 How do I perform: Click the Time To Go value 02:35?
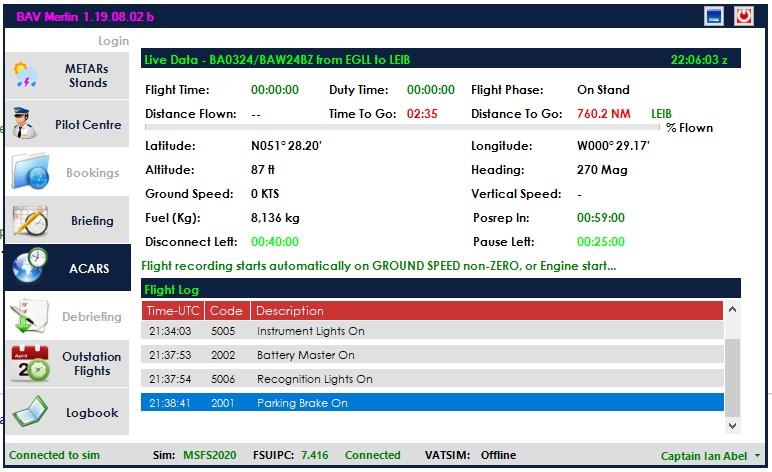coord(422,114)
